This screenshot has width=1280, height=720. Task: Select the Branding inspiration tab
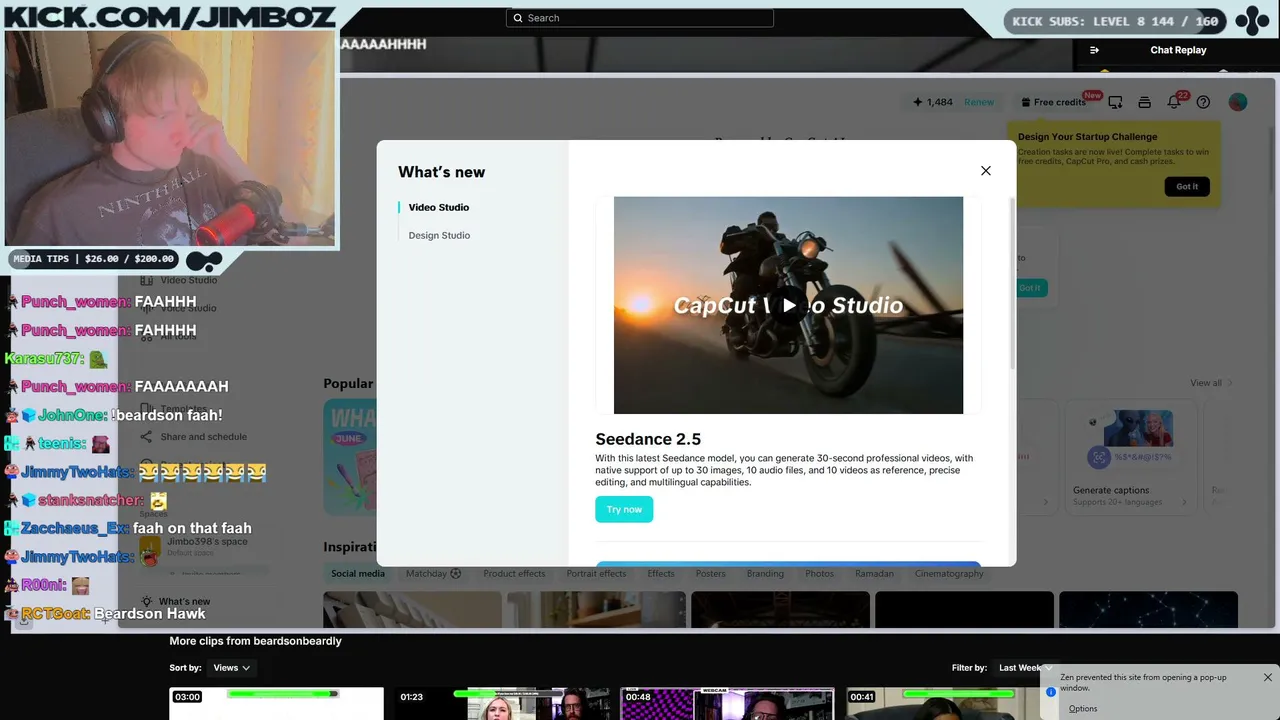tap(765, 574)
